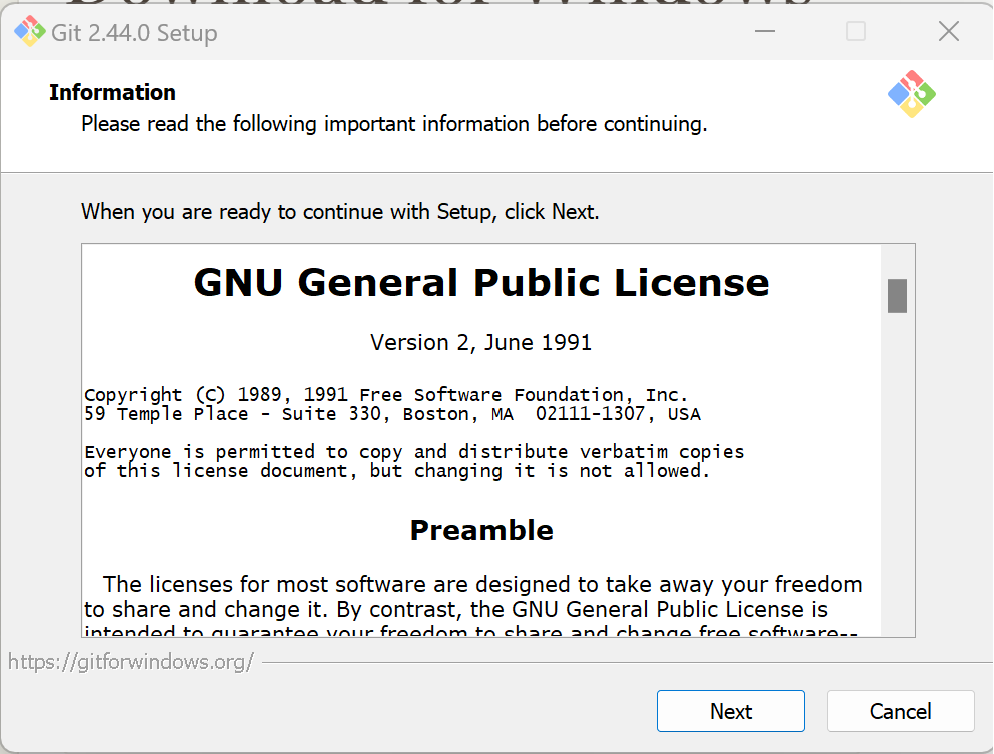The width and height of the screenshot is (994, 754).
Task: Click 'of this license document' line
Action: click(x=397, y=471)
